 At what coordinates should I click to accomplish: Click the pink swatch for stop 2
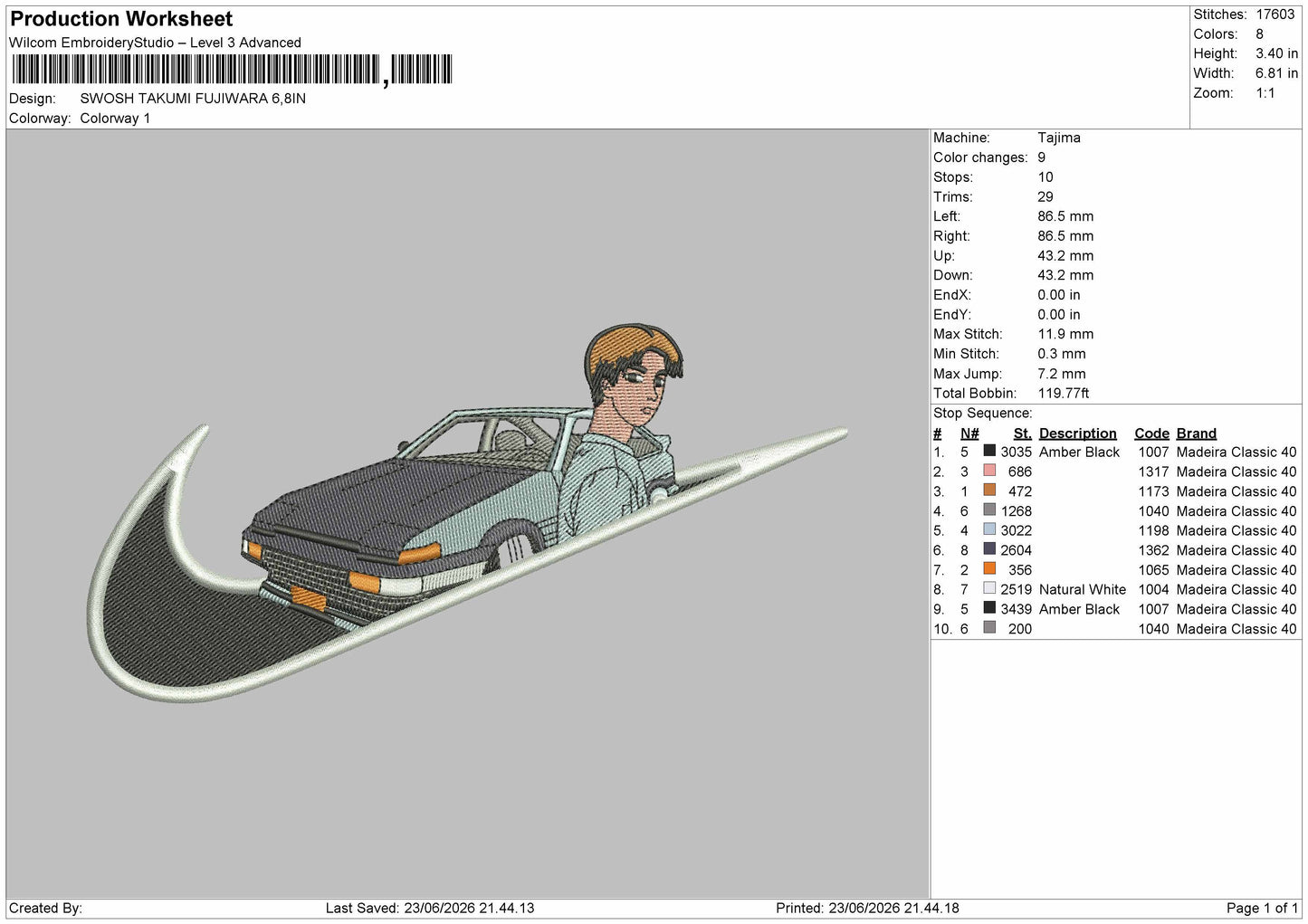989,471
